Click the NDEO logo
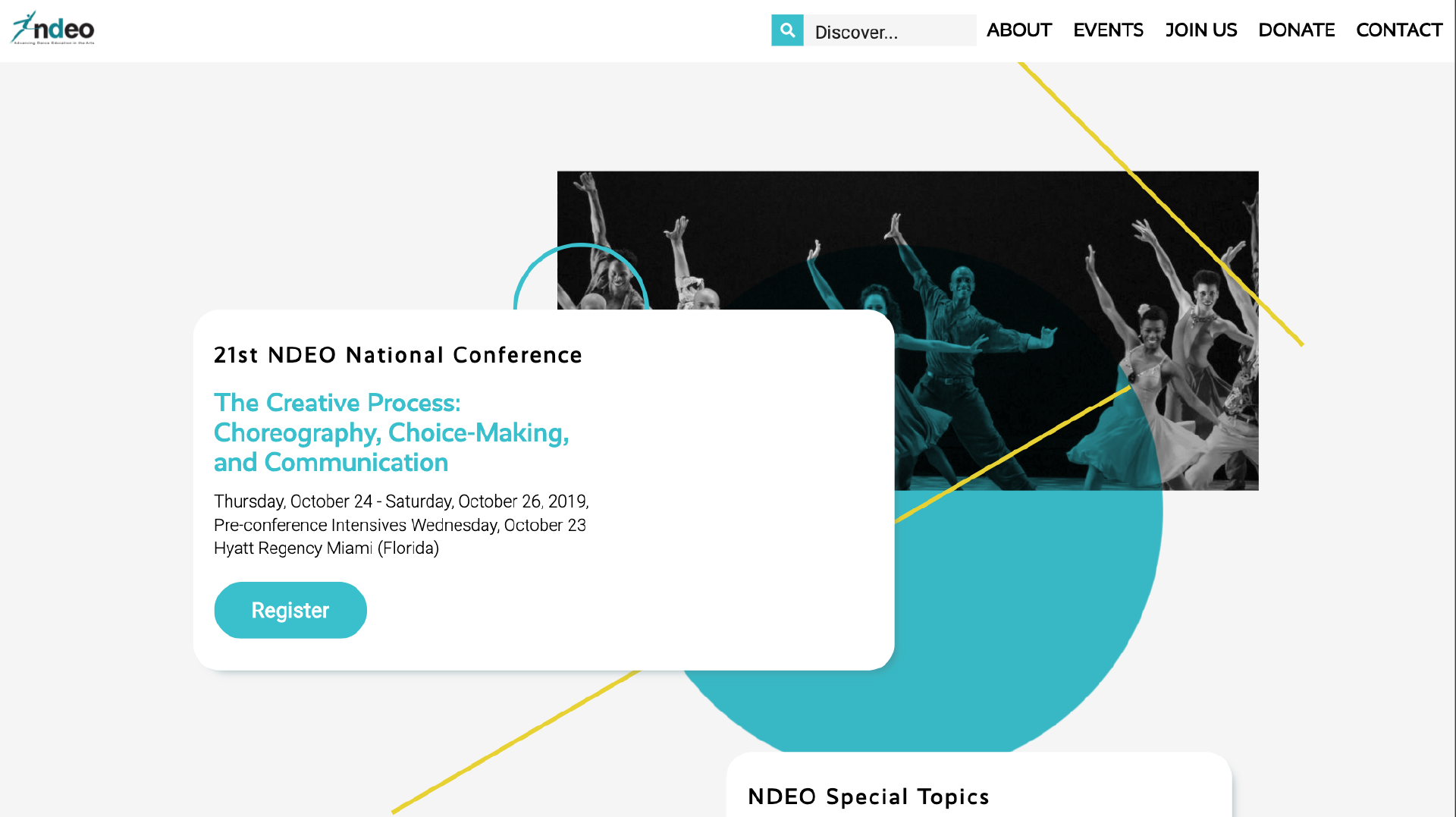The height and width of the screenshot is (817, 1456). coord(52,29)
